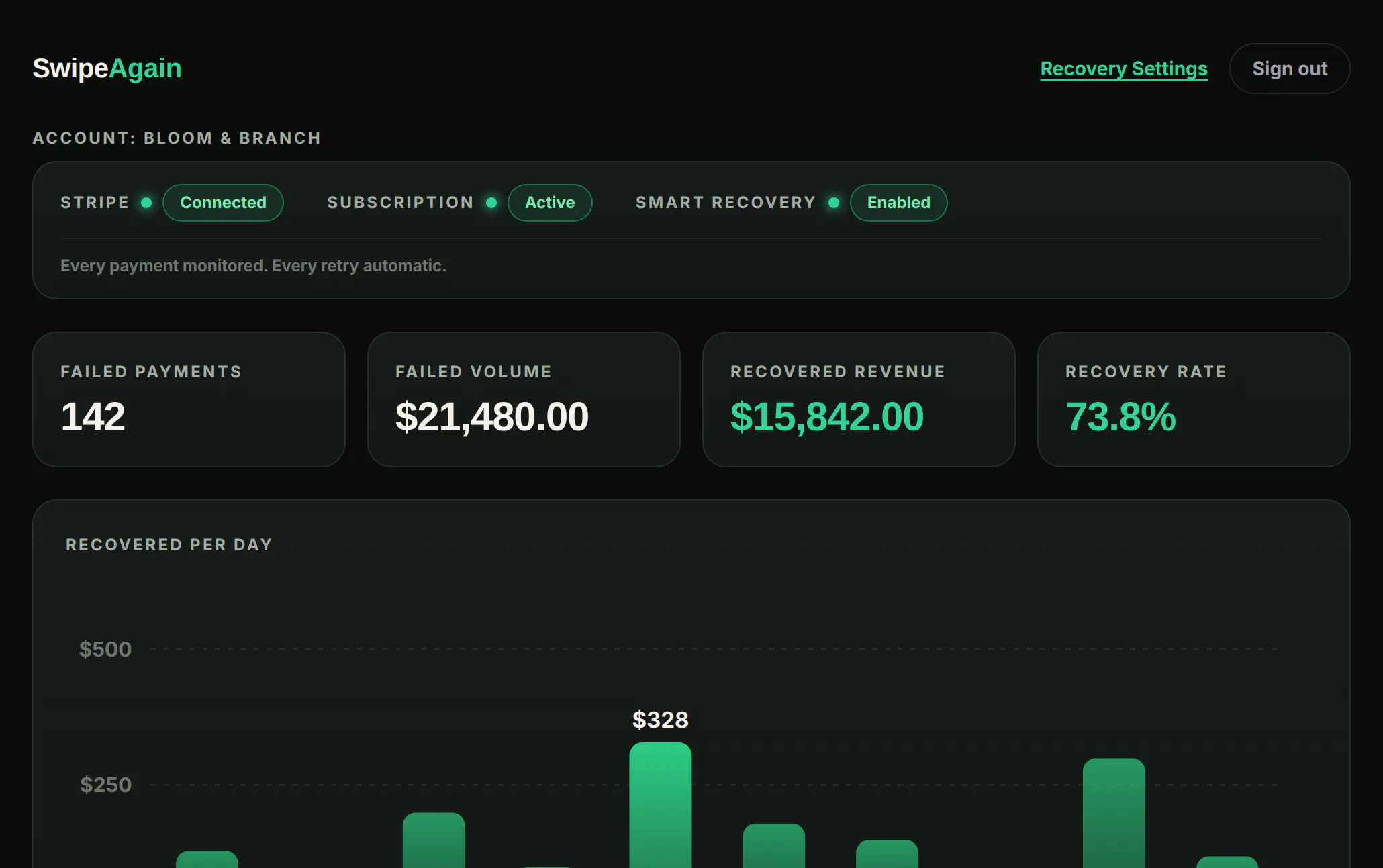Click the Sign out button
The image size is (1383, 868).
(x=1290, y=68)
